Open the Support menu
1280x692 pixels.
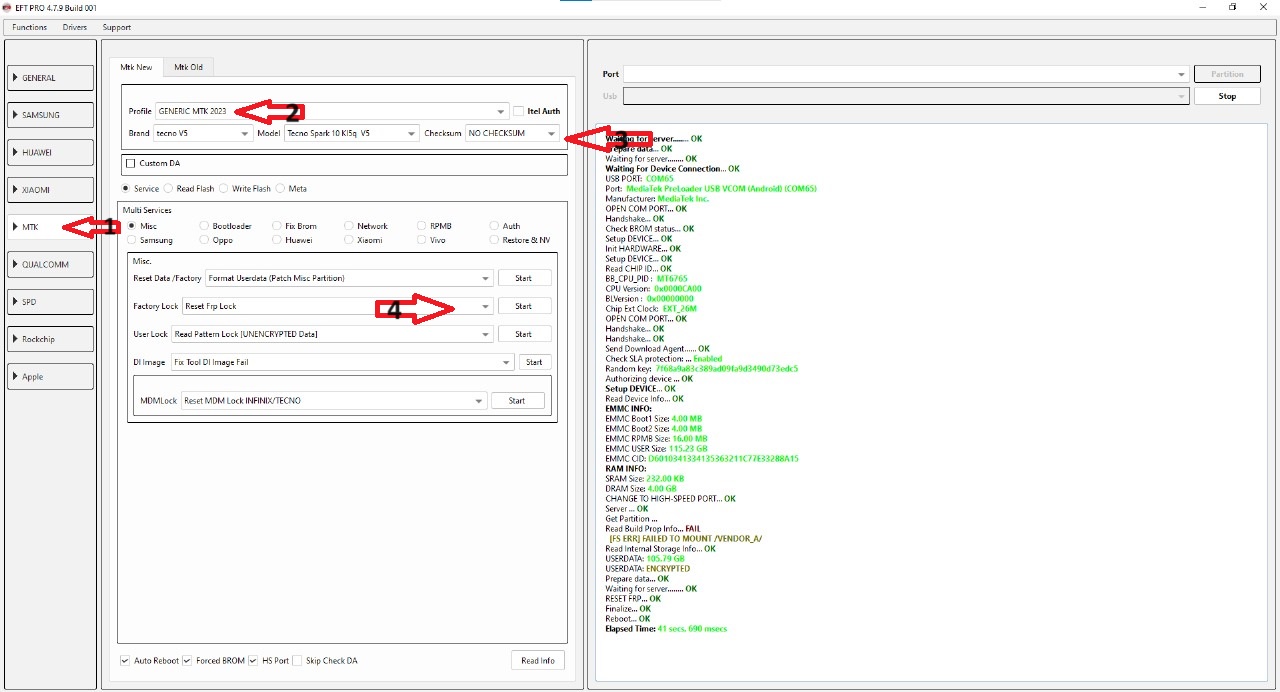116,27
